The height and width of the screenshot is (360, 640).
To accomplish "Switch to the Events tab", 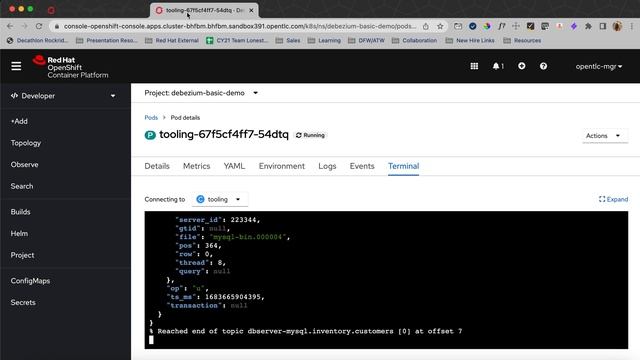I will [362, 166].
